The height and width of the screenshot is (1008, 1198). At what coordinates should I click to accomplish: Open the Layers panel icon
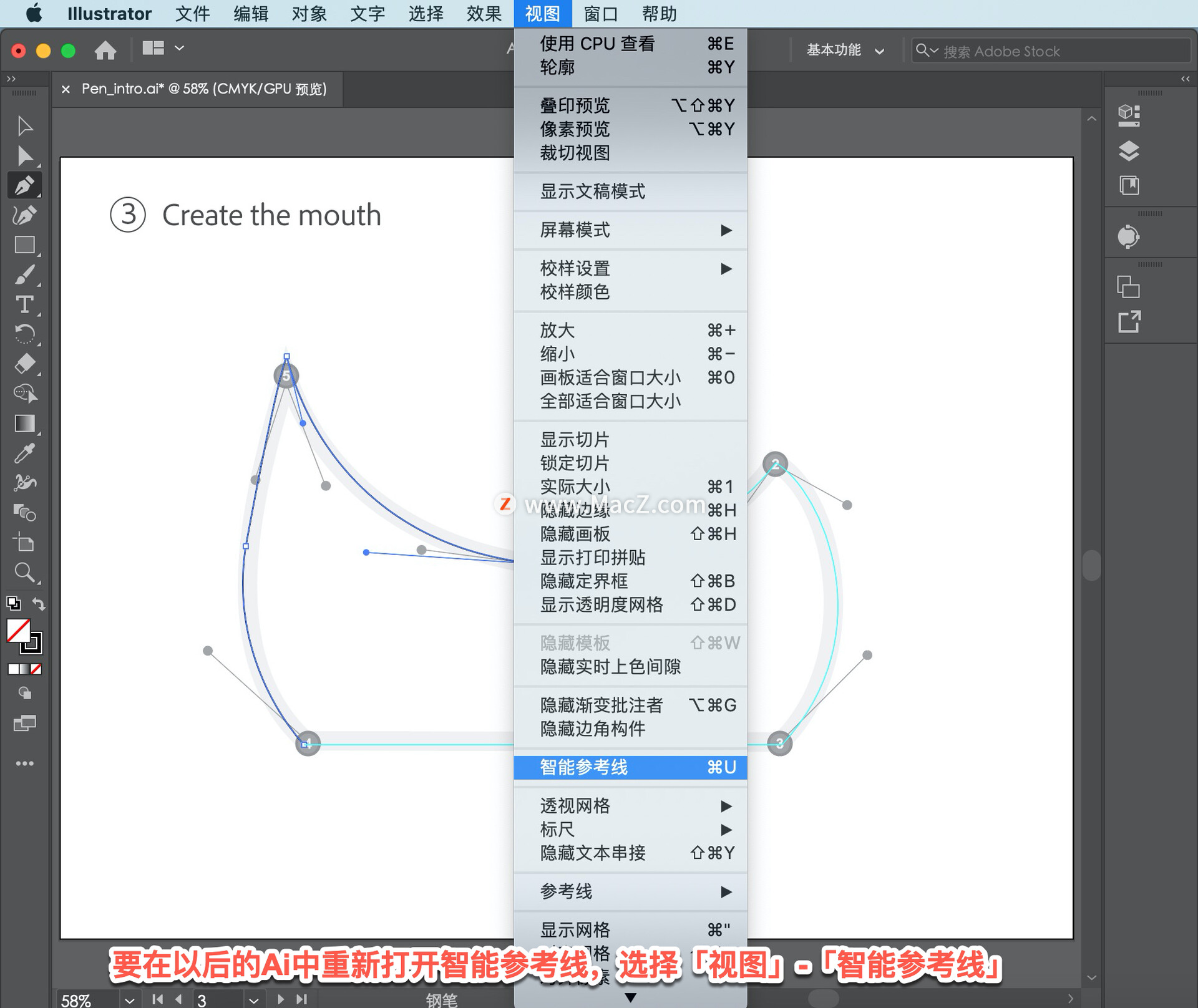[1128, 151]
